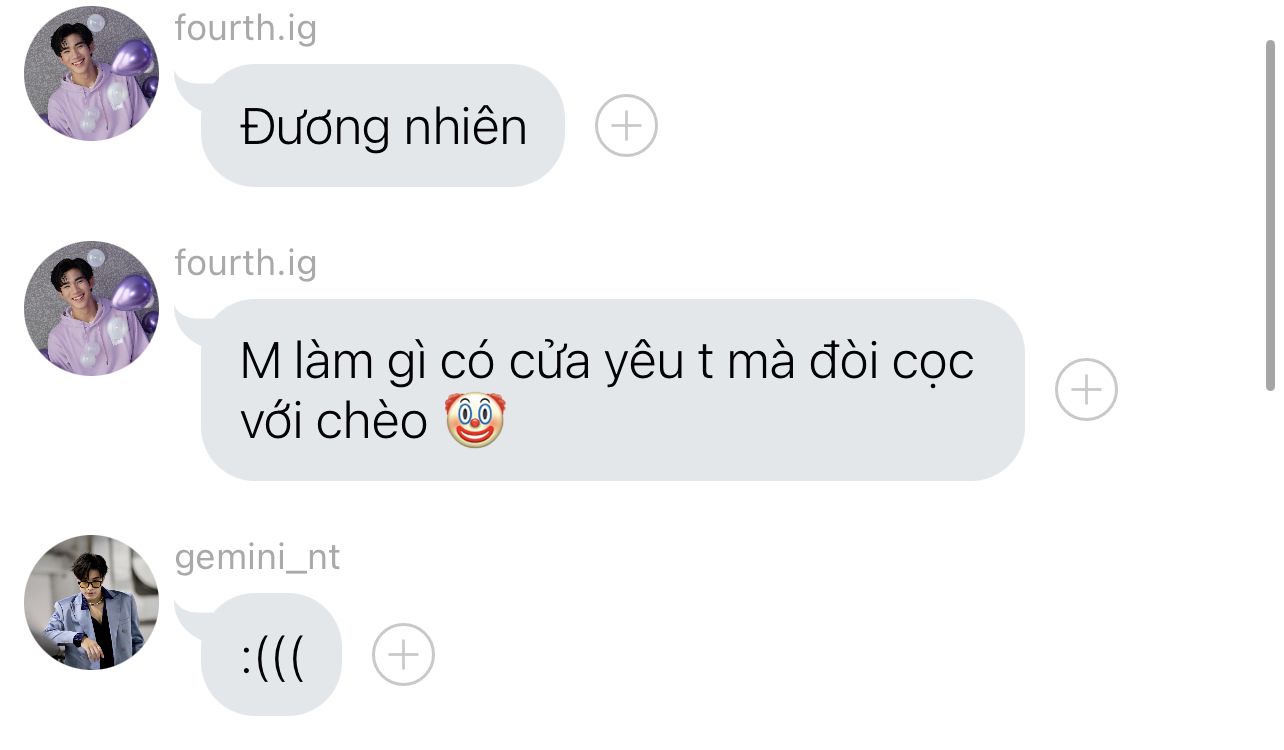Click the fourth.ig username above "M làm gì" message
The height and width of the screenshot is (750, 1284).
pyautogui.click(x=245, y=262)
